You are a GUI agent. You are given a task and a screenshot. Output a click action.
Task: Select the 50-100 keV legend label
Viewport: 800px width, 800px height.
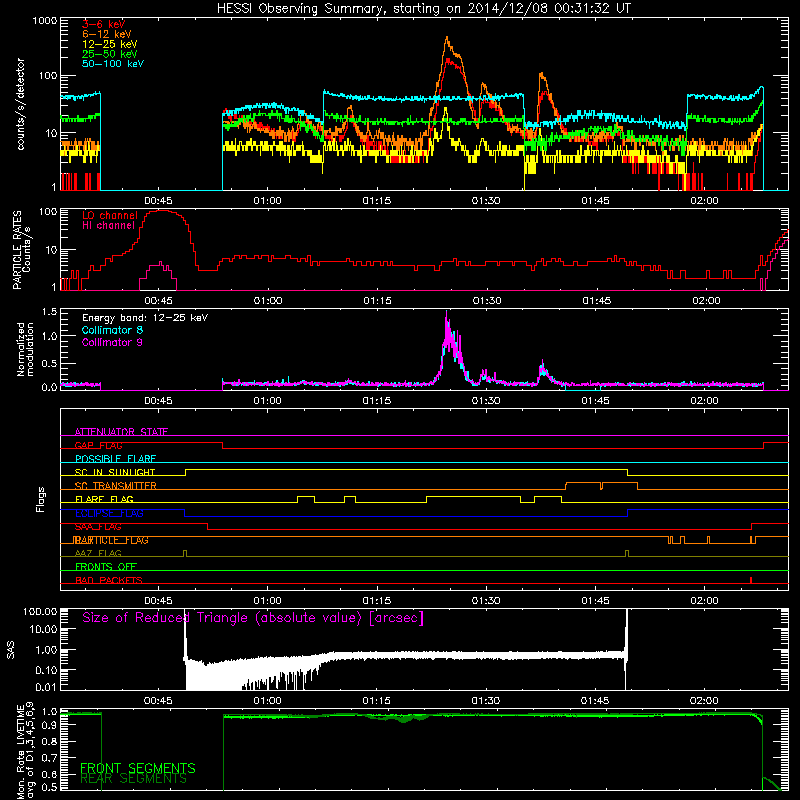point(113,64)
